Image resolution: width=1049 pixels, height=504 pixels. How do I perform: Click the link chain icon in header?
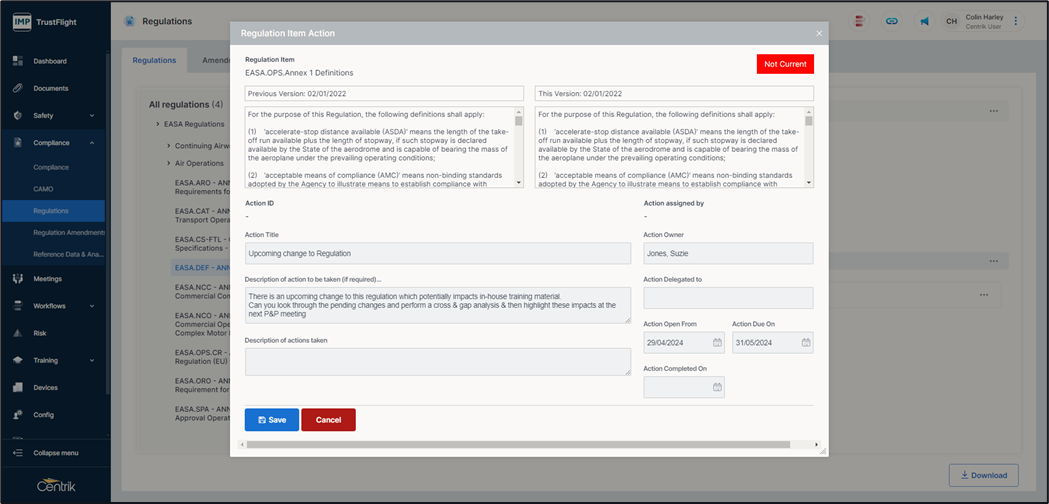tap(891, 21)
